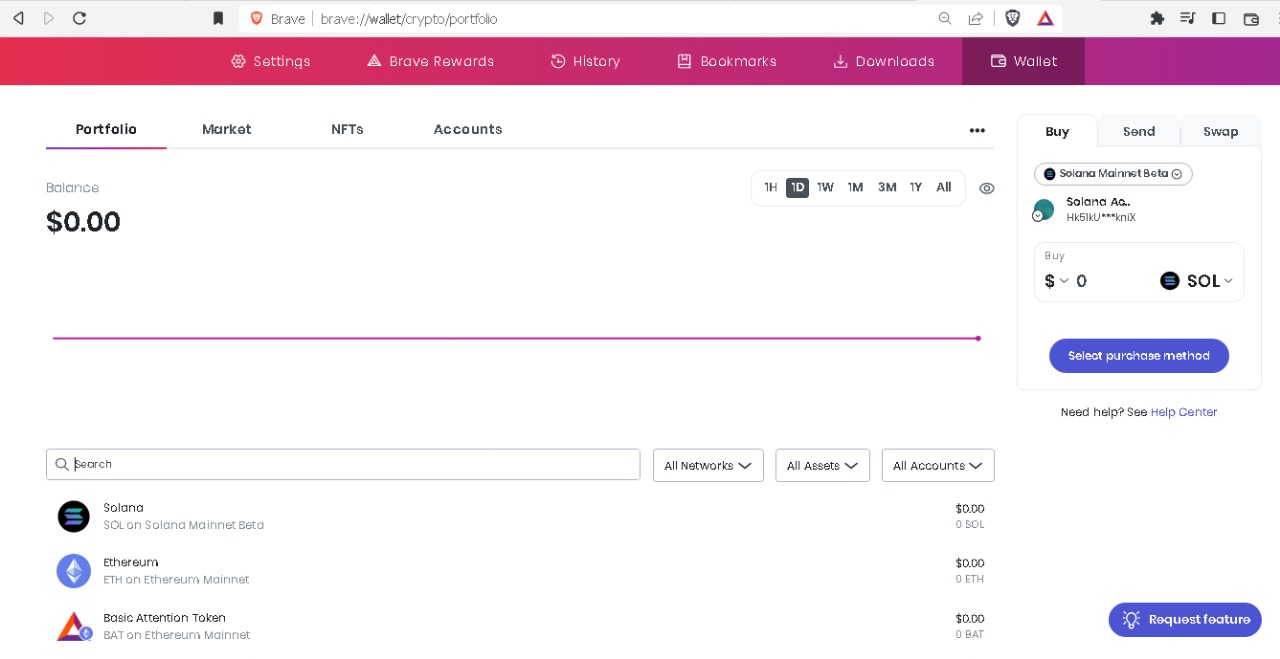The height and width of the screenshot is (659, 1280).
Task: Select the 1D chart timeframe
Action: pos(797,187)
